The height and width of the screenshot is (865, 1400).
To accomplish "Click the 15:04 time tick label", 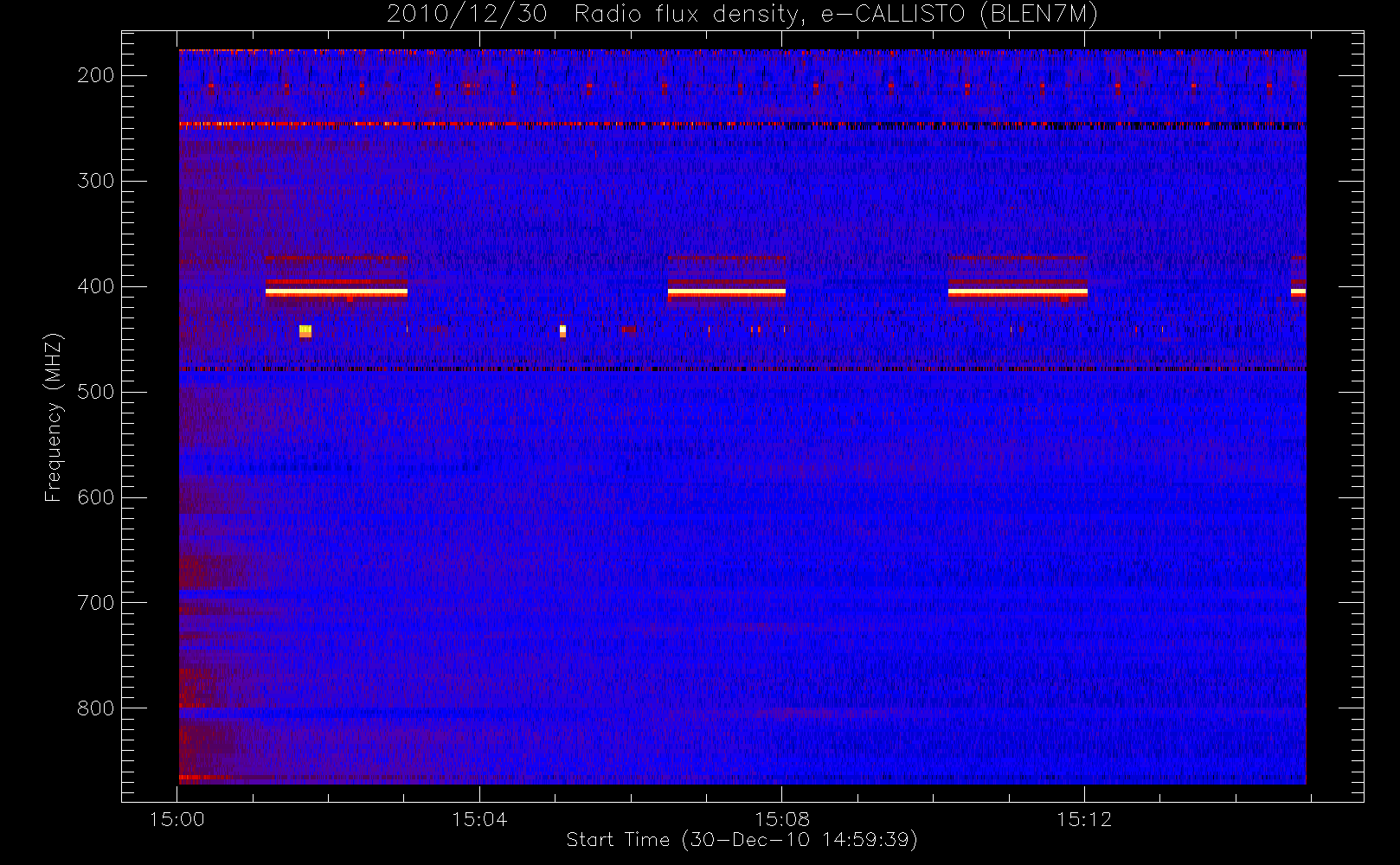I will click(x=479, y=819).
